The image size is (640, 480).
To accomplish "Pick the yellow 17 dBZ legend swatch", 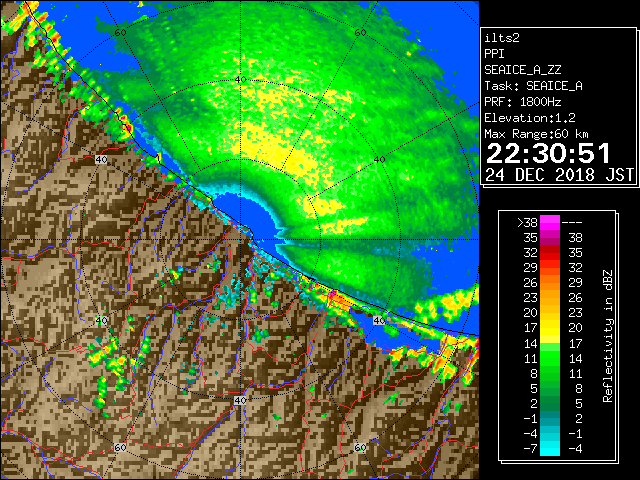I will 550,328.
